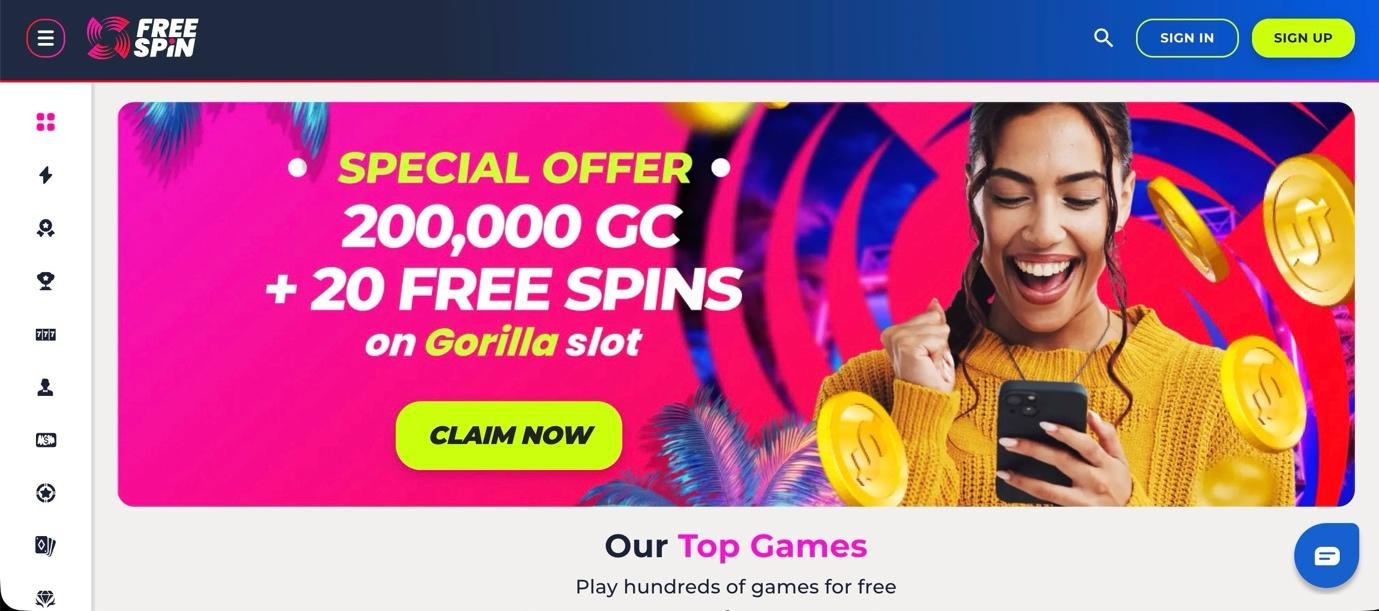1379x611 pixels.
Task: Open the trophy category in sidebar
Action: pos(45,281)
